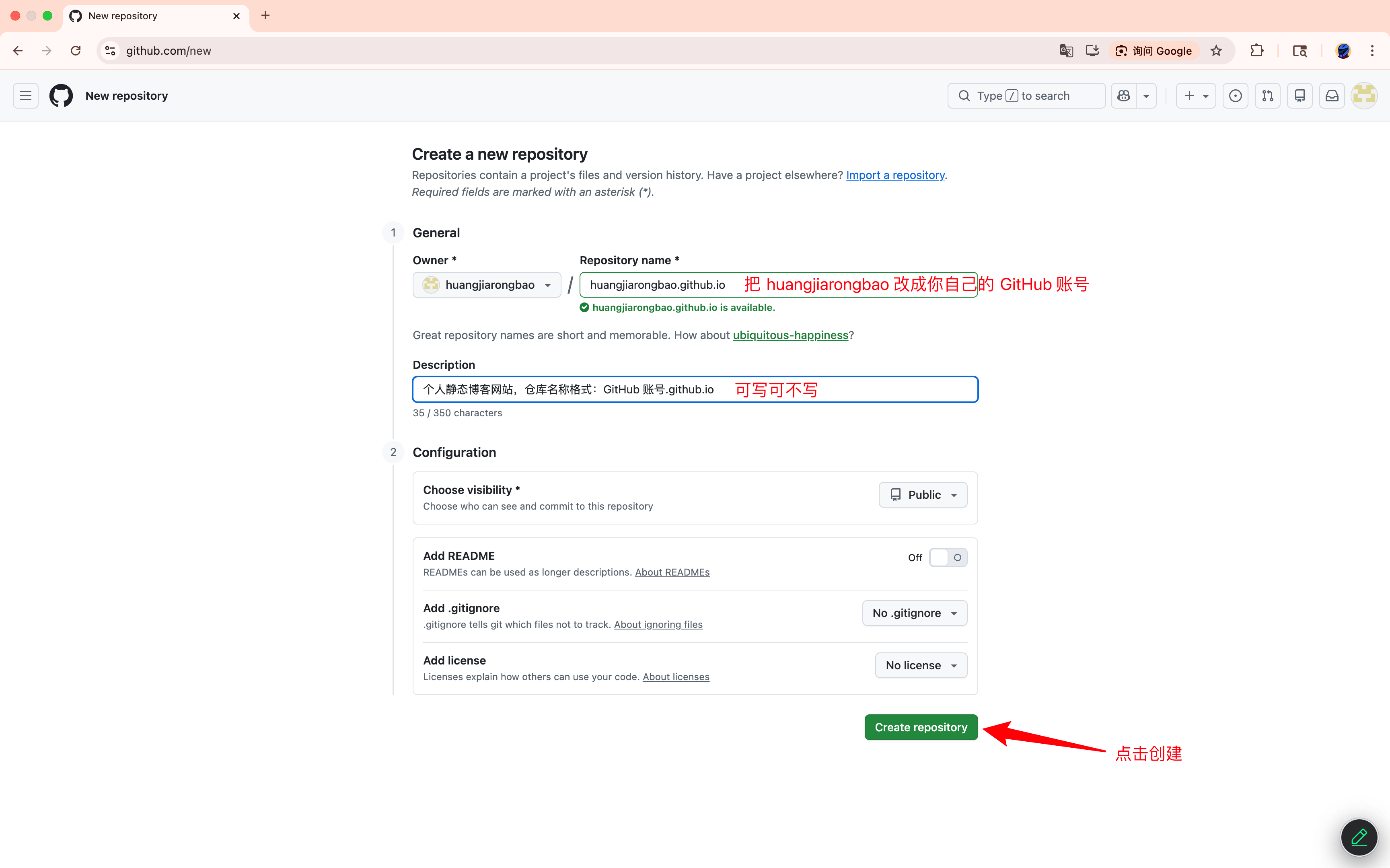Viewport: 1390px width, 868px height.
Task: Toggle the Add README switch
Action: 948,557
